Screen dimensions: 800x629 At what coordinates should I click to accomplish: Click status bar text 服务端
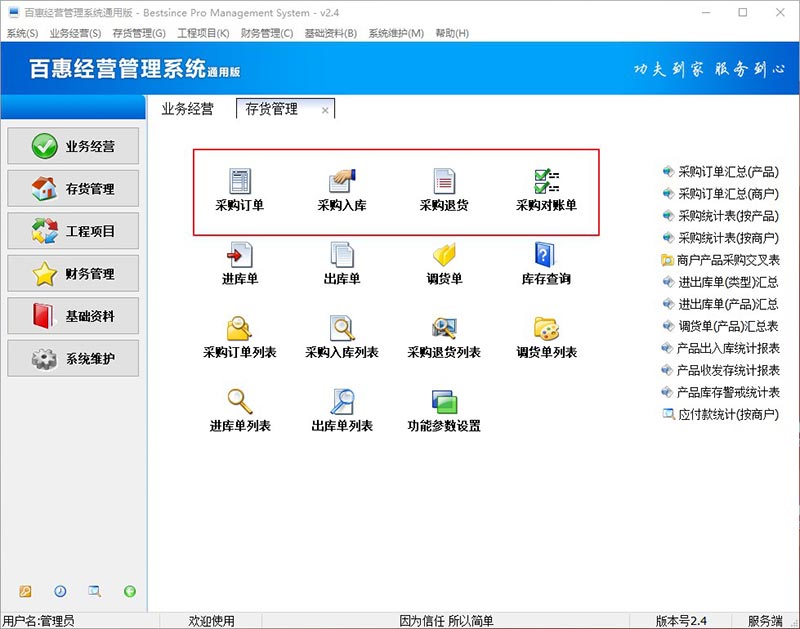(765, 621)
